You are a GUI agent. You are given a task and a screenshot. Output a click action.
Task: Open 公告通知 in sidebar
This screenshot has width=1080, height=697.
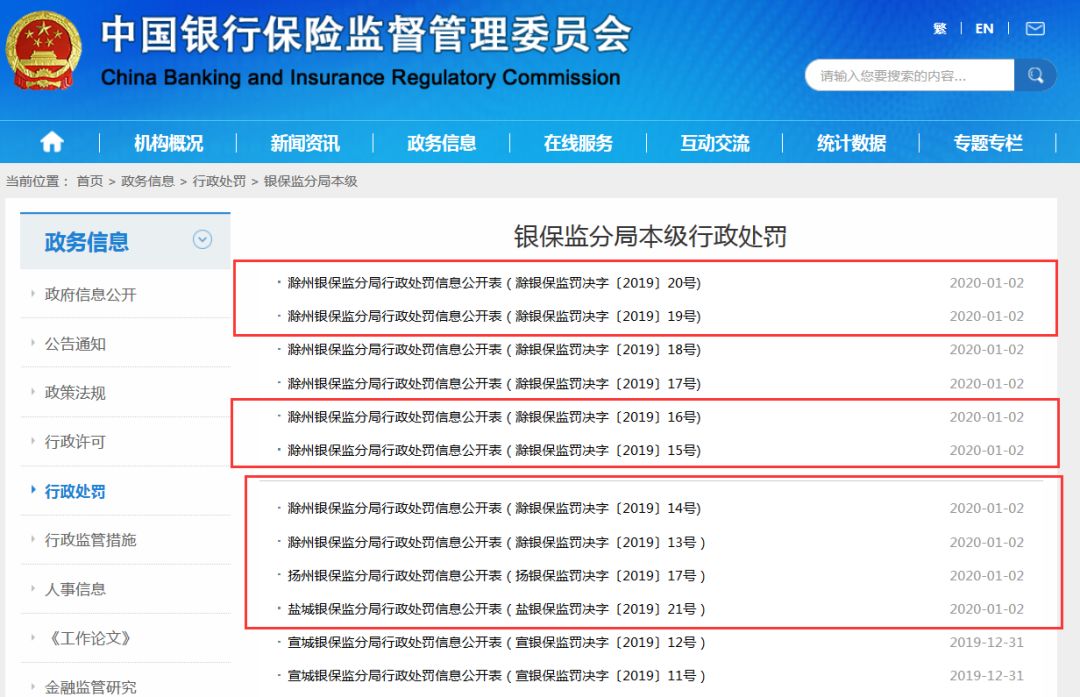pos(75,344)
